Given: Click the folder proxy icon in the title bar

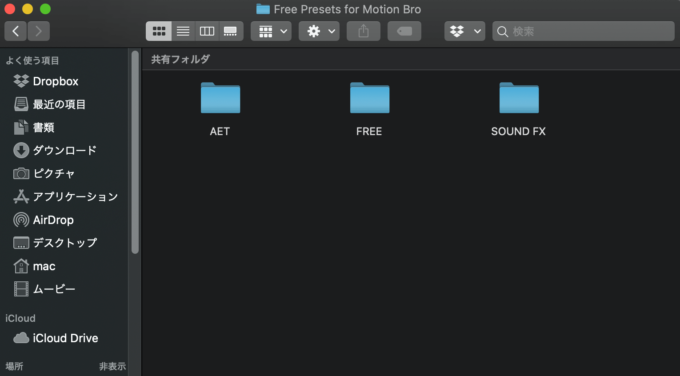Looking at the screenshot, I should [x=263, y=9].
